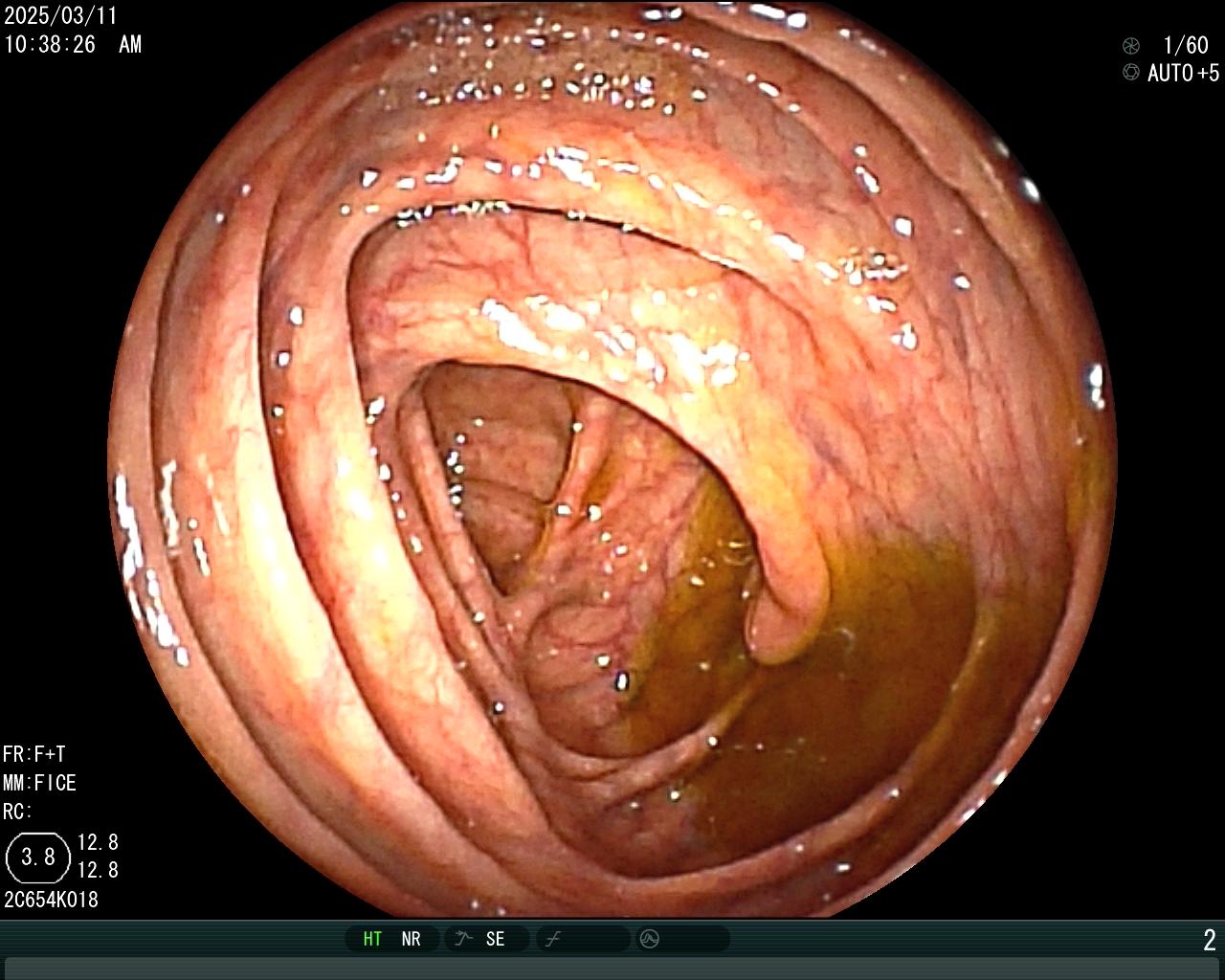Viewport: 1225px width, 980px height.
Task: Click the MM:FICE mode label
Action: tap(39, 783)
